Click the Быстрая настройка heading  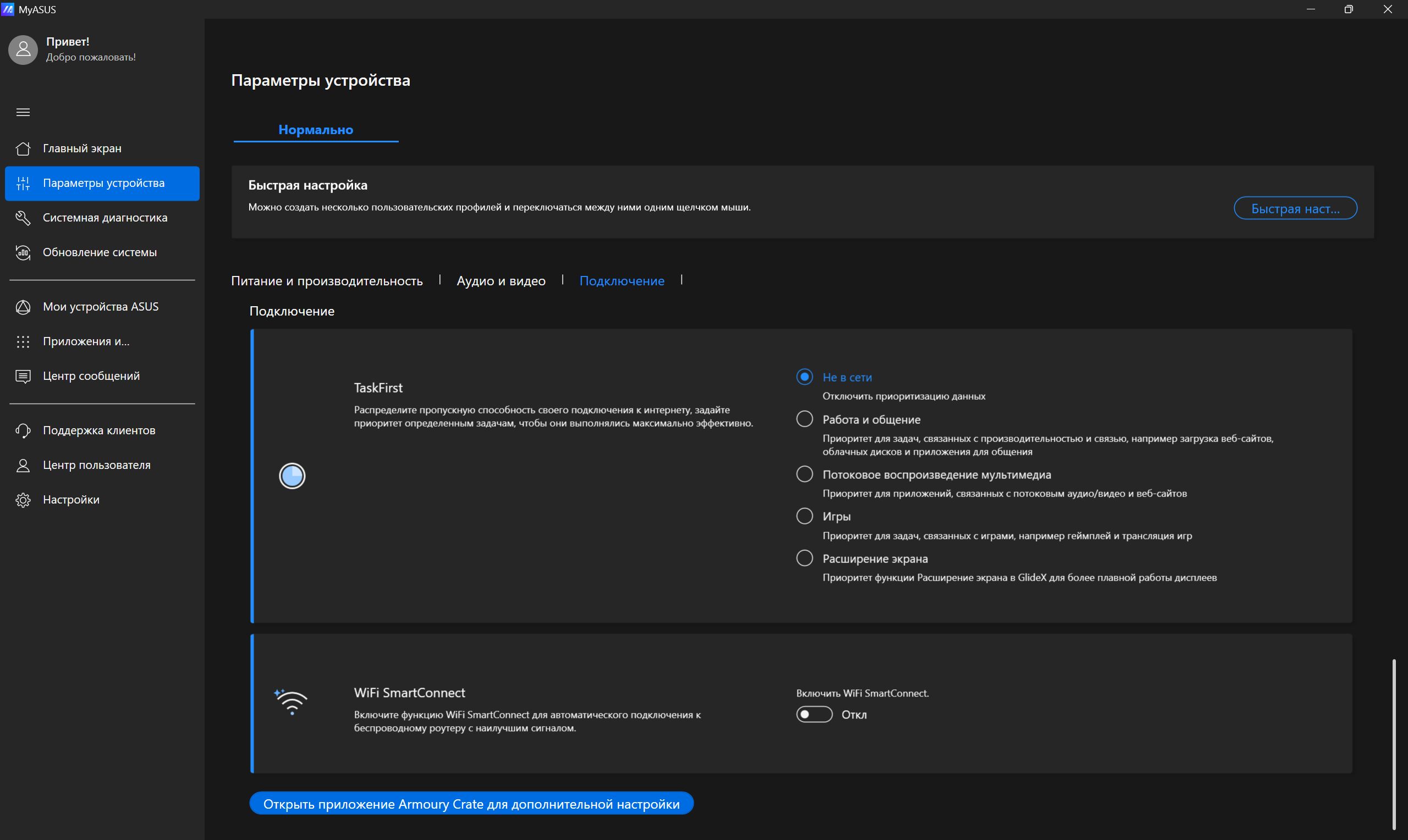307,185
